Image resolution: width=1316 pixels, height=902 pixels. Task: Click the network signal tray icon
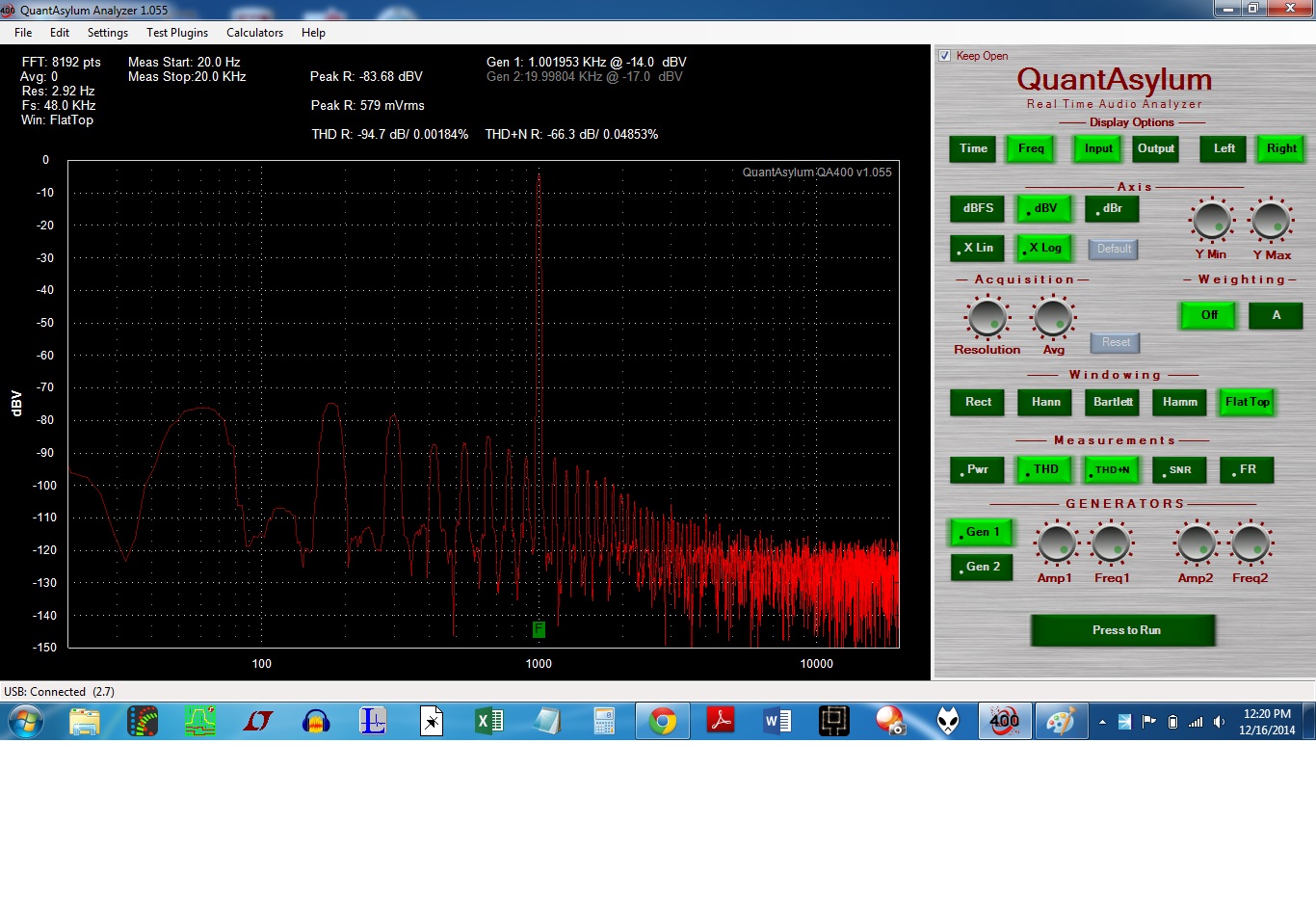tap(1196, 722)
